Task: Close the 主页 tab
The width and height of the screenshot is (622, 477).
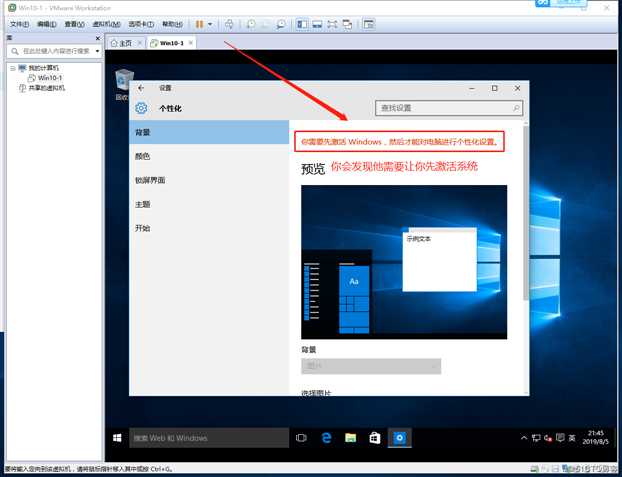Action: click(x=140, y=43)
